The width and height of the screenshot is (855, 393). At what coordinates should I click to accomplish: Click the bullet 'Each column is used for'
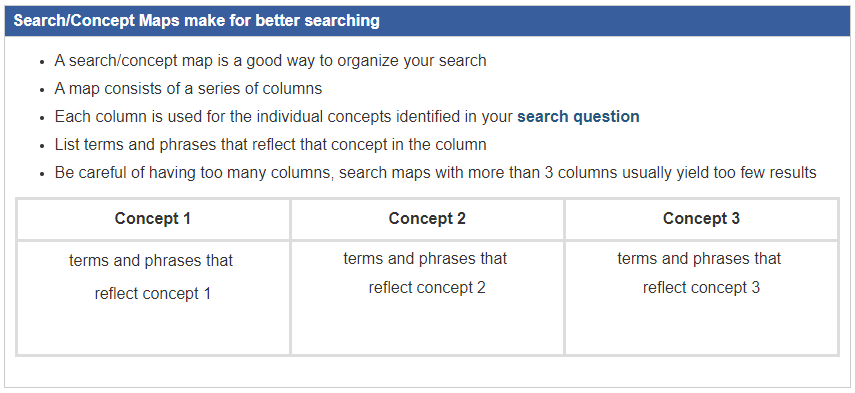click(347, 117)
